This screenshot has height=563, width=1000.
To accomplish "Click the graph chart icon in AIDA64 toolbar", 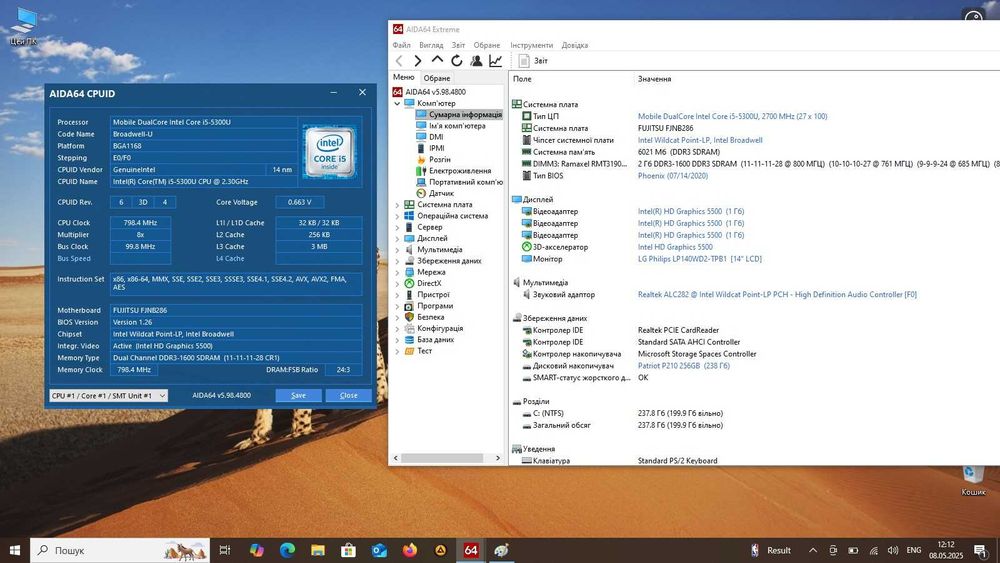I will point(496,61).
